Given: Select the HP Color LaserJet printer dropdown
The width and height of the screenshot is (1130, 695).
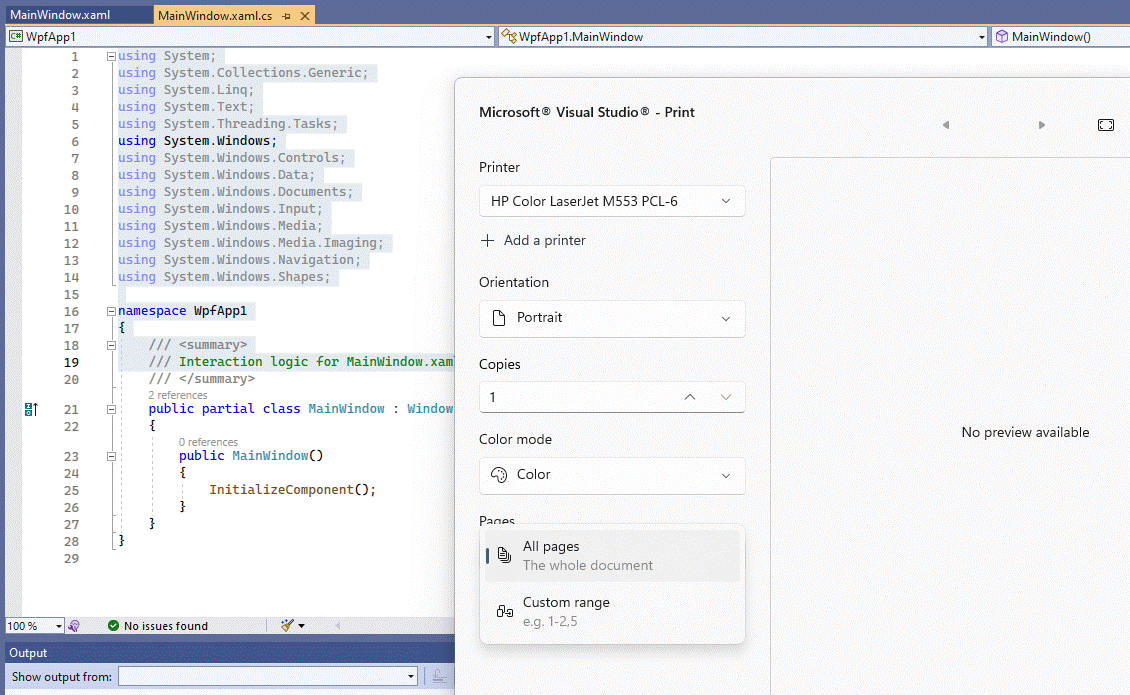Looking at the screenshot, I should (x=612, y=201).
